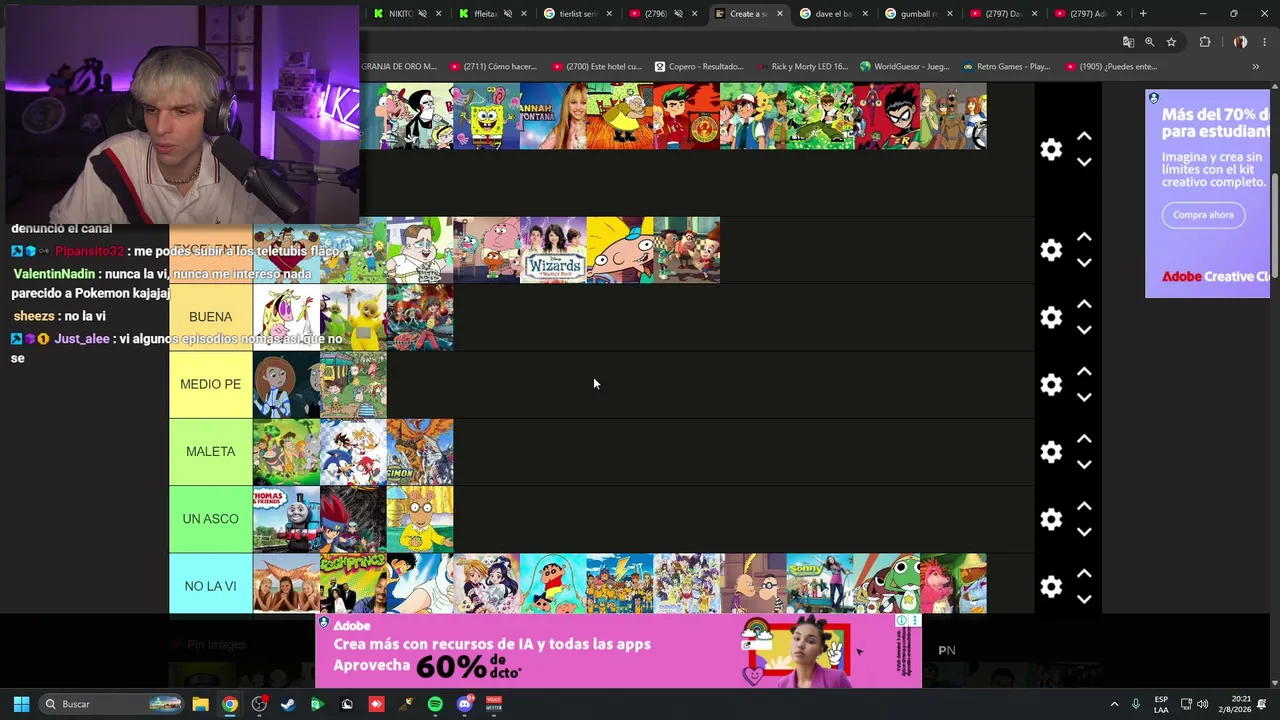The width and height of the screenshot is (1280, 720).
Task: Open the (2700) Este hotel bookmark
Action: click(x=596, y=67)
